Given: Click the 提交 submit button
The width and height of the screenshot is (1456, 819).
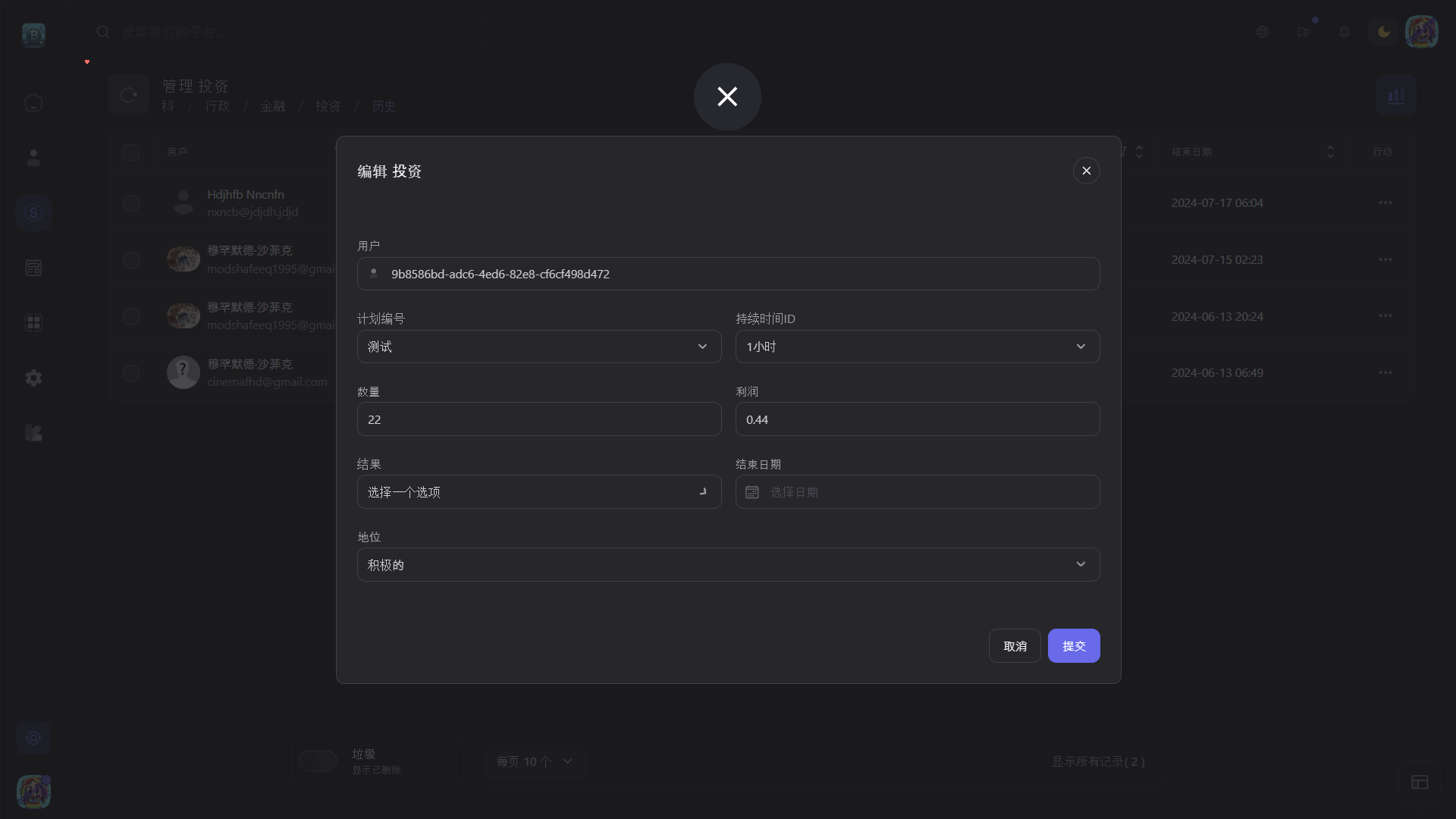Looking at the screenshot, I should pyautogui.click(x=1074, y=646).
